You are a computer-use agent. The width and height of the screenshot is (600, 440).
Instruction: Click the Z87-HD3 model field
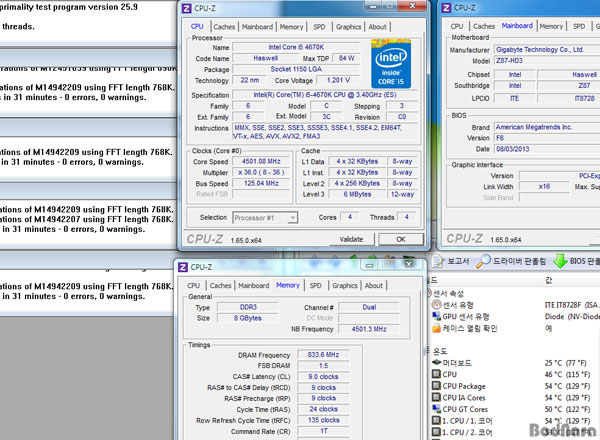click(547, 60)
